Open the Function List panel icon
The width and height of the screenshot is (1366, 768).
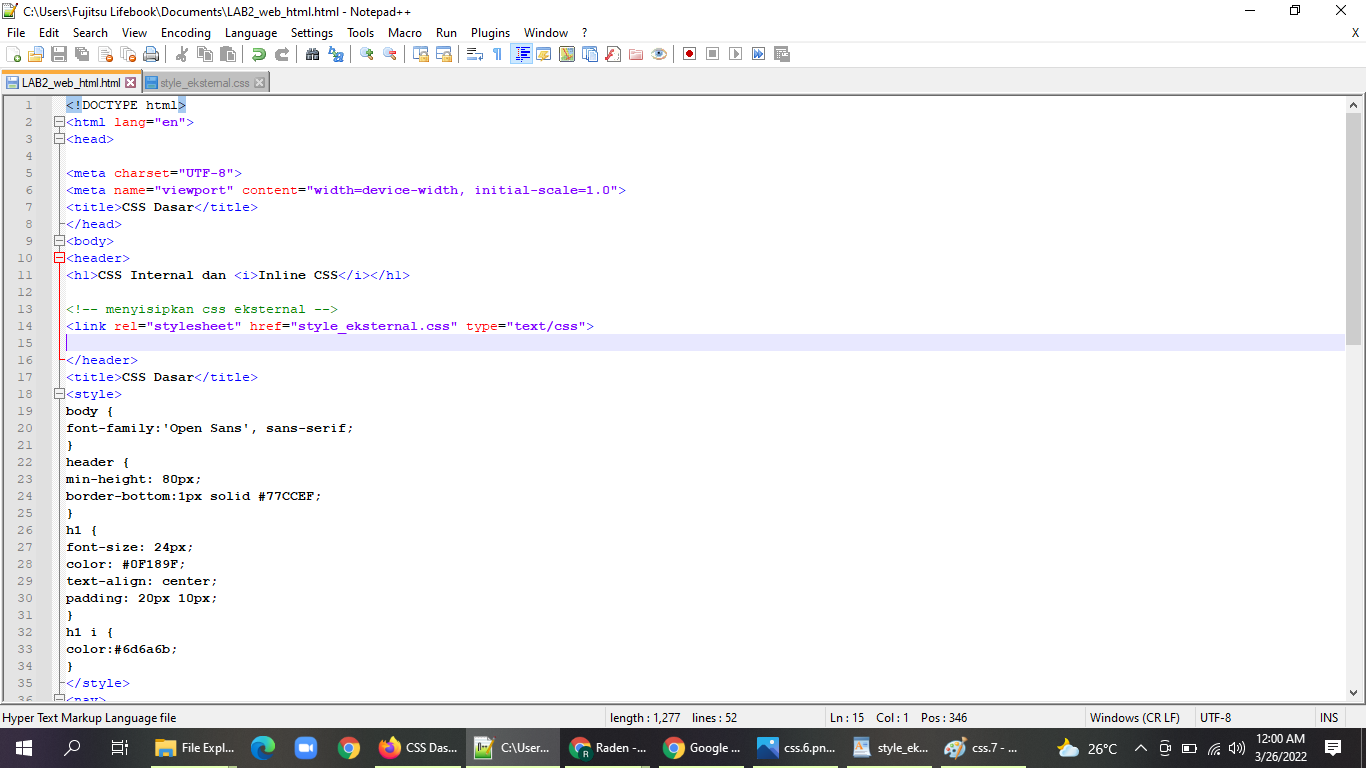[613, 54]
